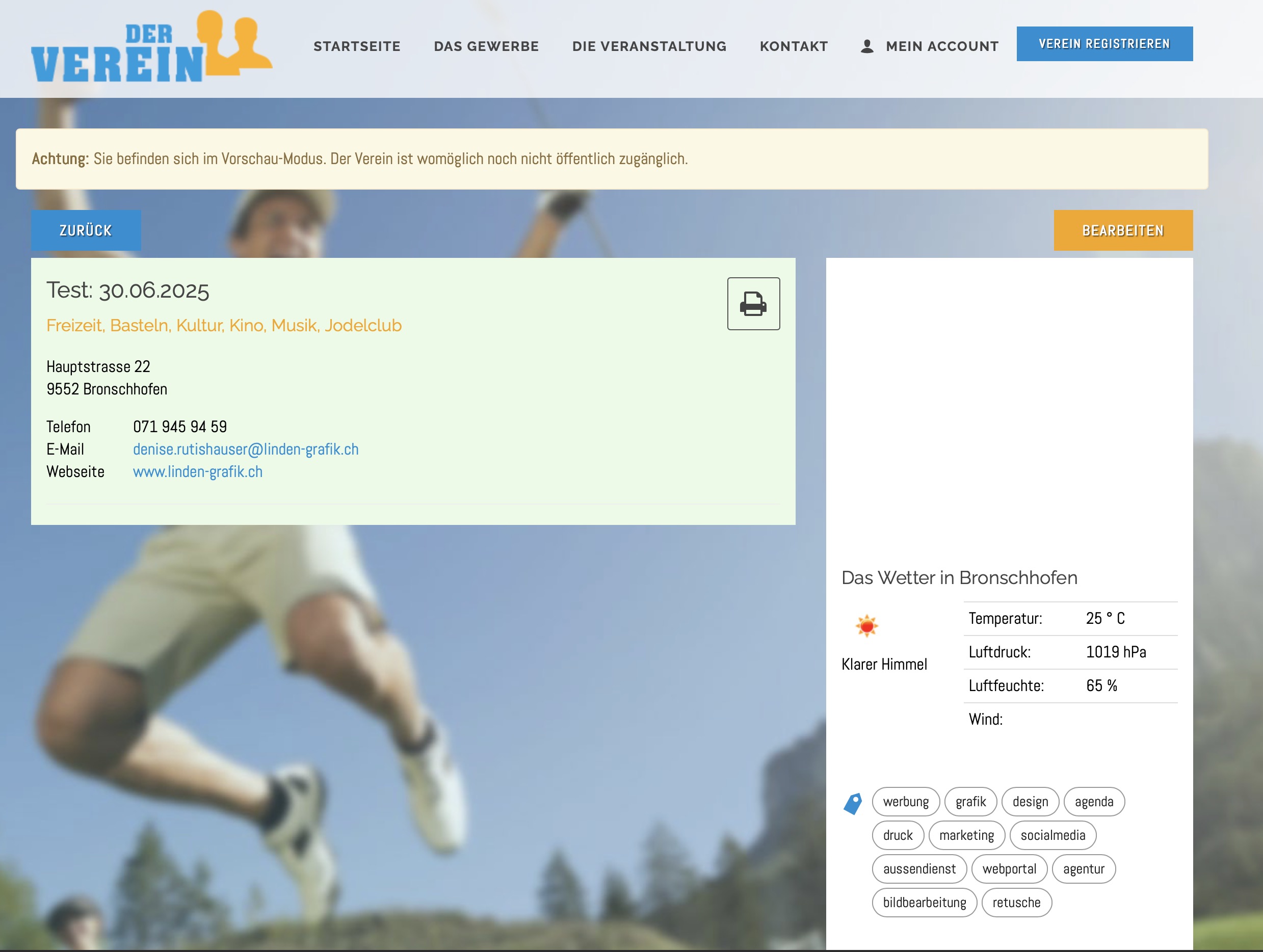Screen dimensions: 1263x952
Task: Select the agentur tag
Action: click(x=1084, y=869)
